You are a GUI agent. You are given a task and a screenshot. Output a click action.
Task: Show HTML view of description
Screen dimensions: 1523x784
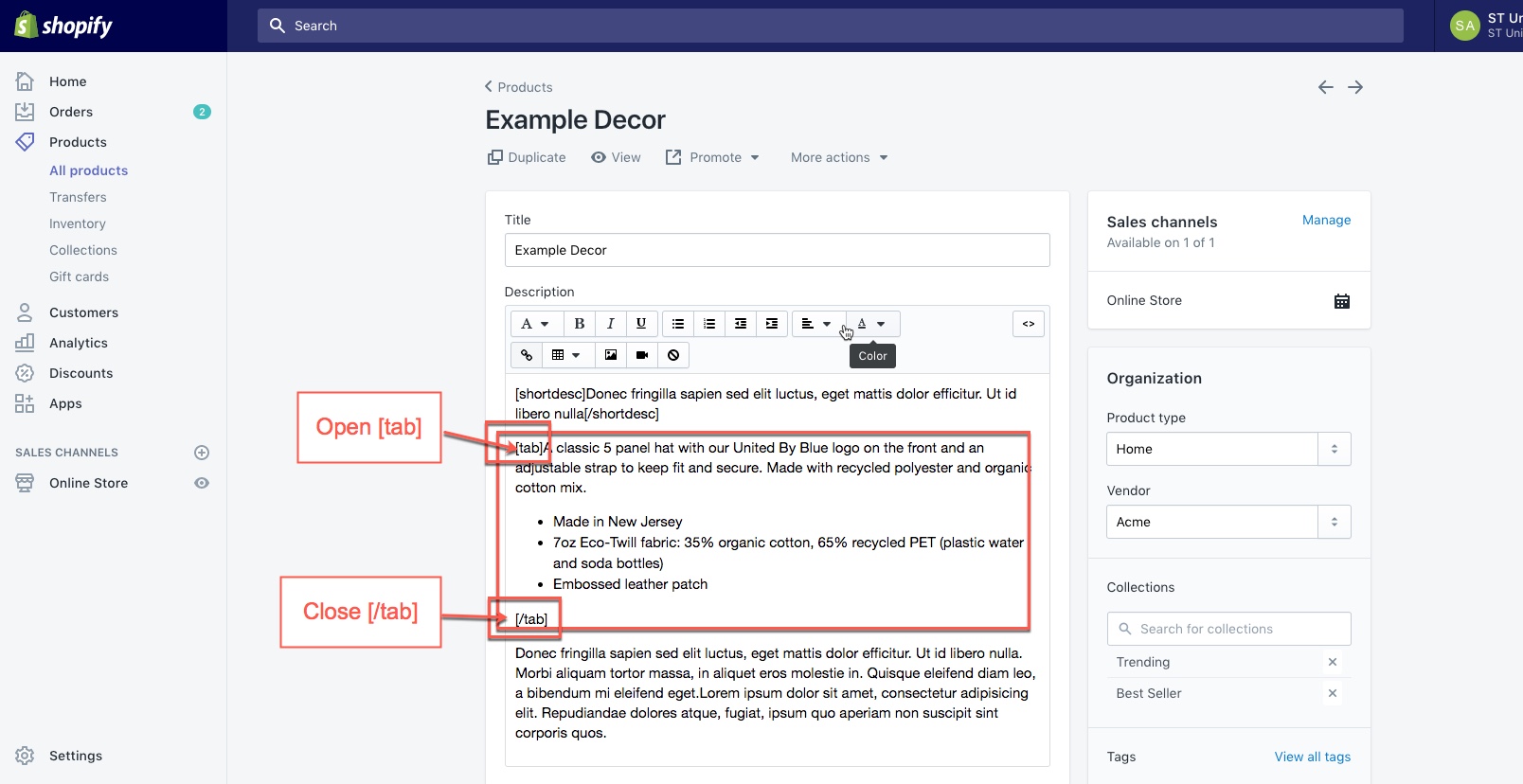click(x=1029, y=324)
